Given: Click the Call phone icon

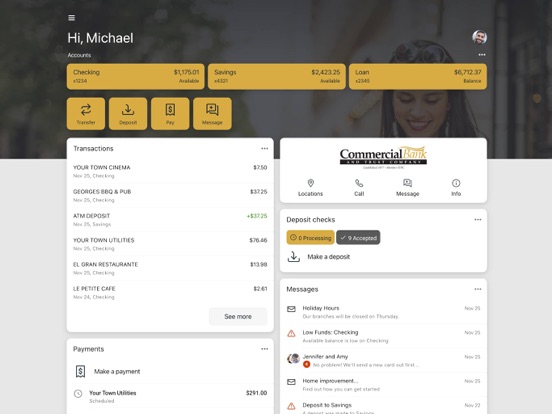Looking at the screenshot, I should click(359, 183).
